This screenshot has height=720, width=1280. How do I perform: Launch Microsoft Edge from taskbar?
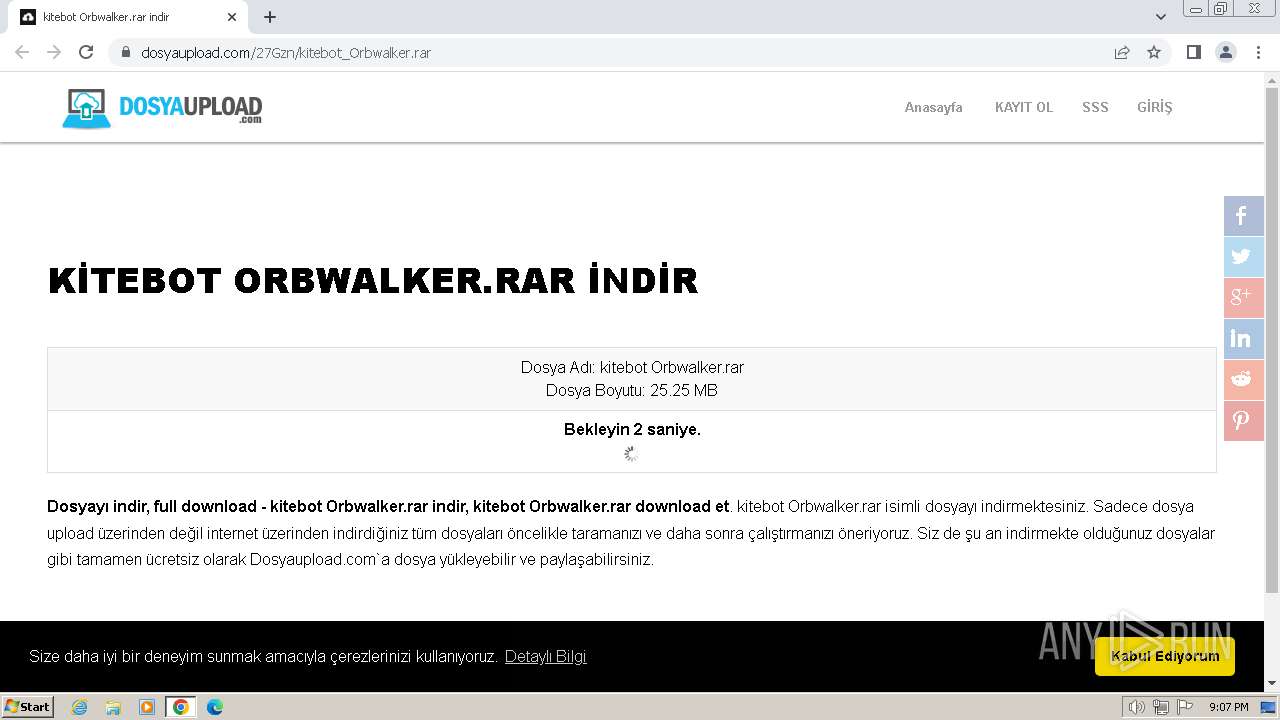(215, 707)
